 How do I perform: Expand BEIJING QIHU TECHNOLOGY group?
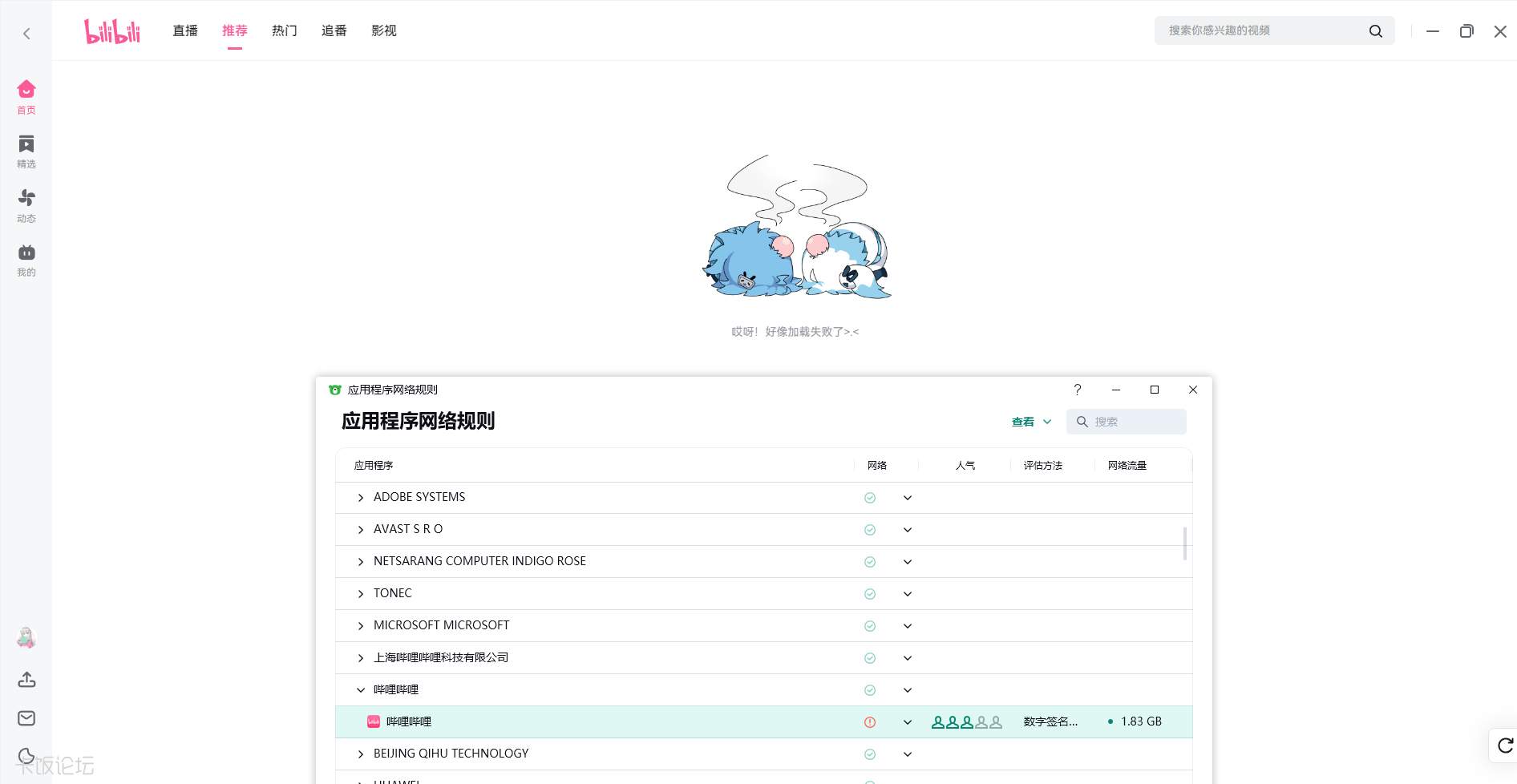point(361,754)
